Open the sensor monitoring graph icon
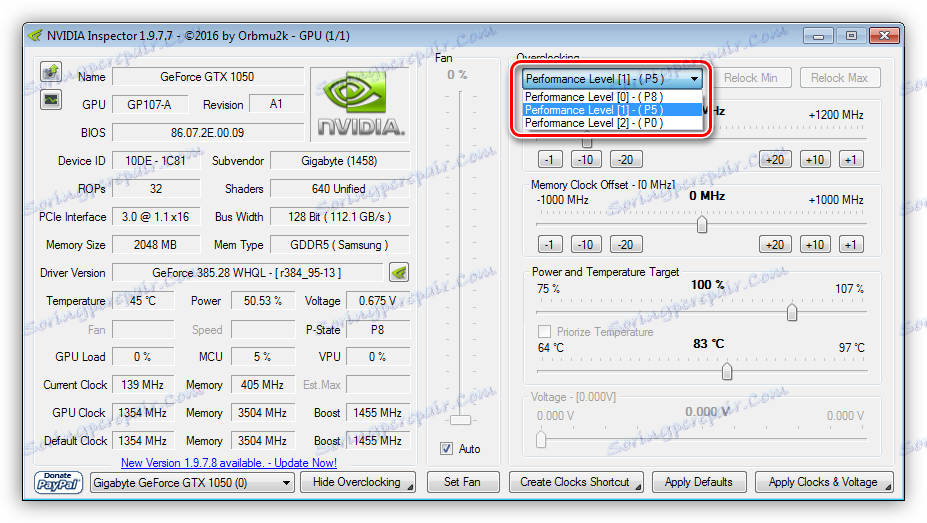 coord(51,99)
